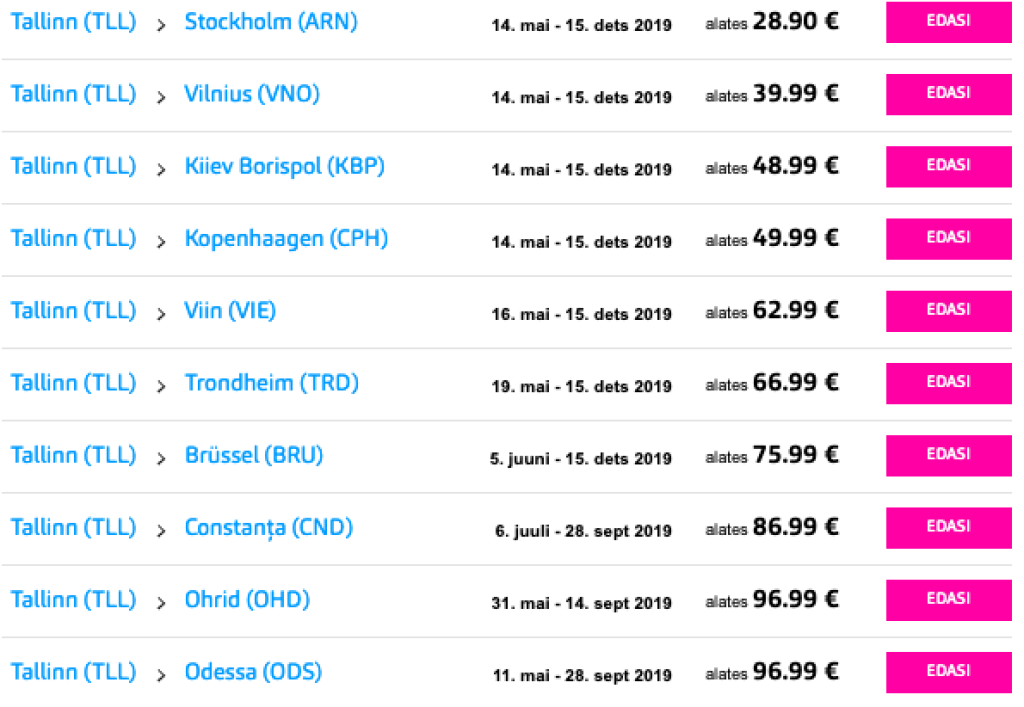The height and width of the screenshot is (707, 1024).
Task: Select EDASI for Kiiev Borispol flight
Action: [948, 167]
